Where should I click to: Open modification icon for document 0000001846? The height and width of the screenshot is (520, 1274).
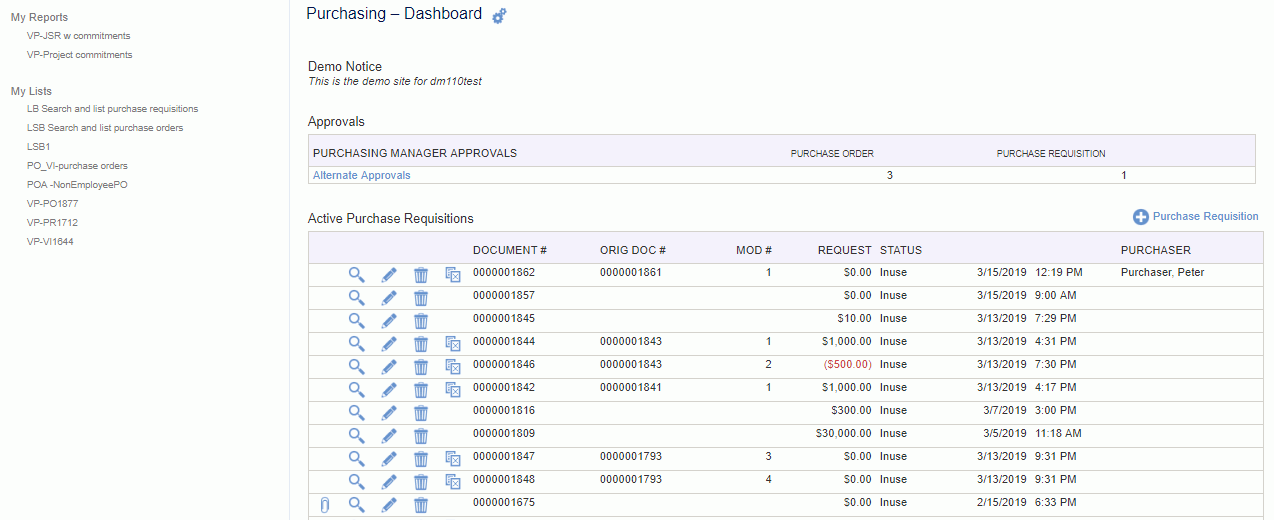(453, 366)
